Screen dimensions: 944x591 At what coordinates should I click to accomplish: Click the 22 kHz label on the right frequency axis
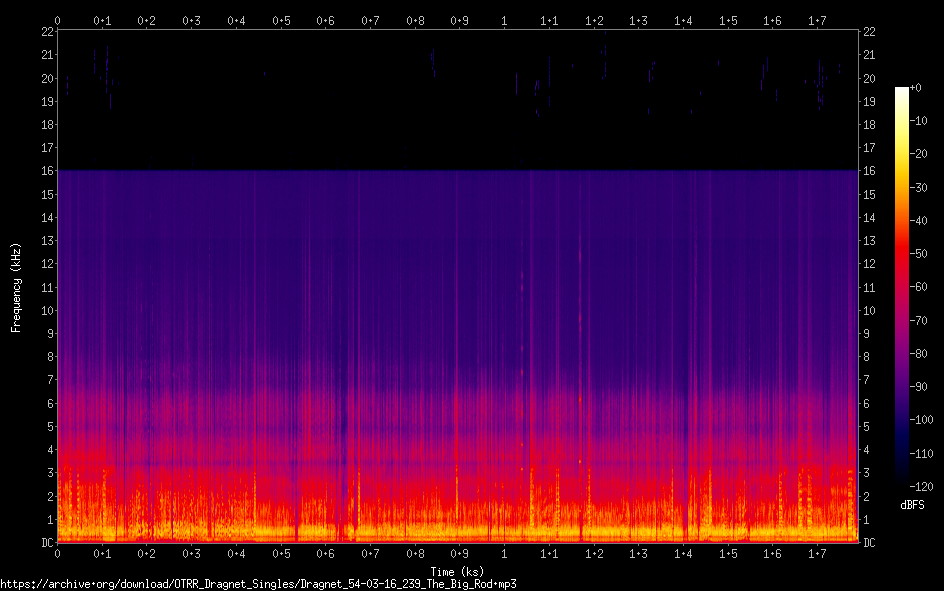pyautogui.click(x=869, y=32)
